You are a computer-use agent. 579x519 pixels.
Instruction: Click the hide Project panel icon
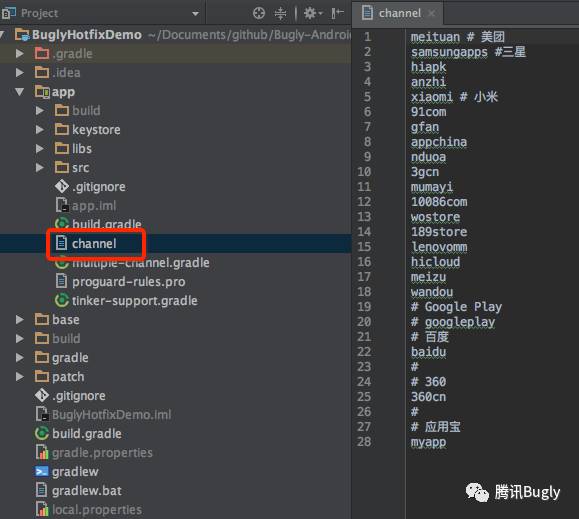[338, 13]
